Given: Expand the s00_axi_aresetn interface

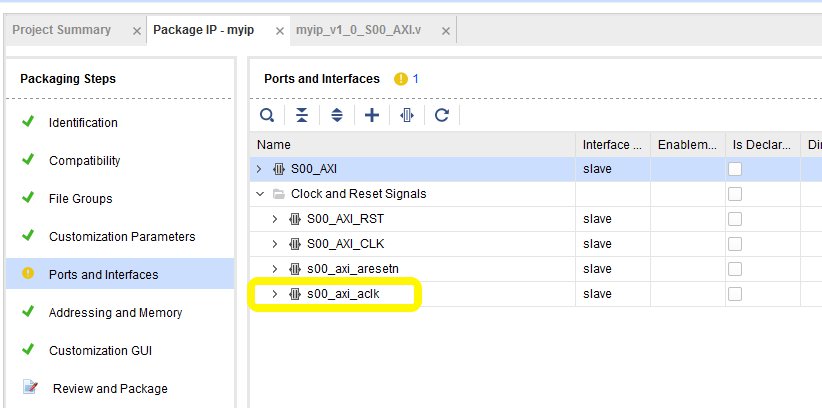Looking at the screenshot, I should (x=275, y=269).
